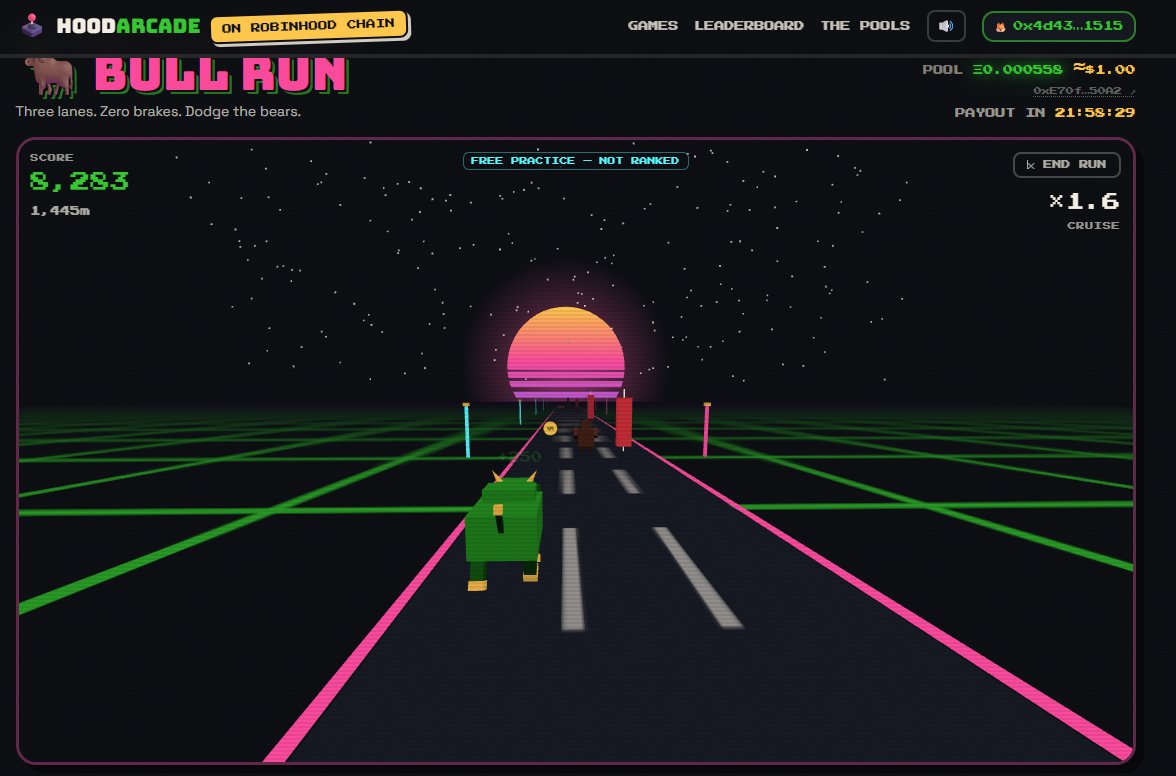
Task: Click the fox wallet icon
Action: pyautogui.click(x=1000, y=26)
